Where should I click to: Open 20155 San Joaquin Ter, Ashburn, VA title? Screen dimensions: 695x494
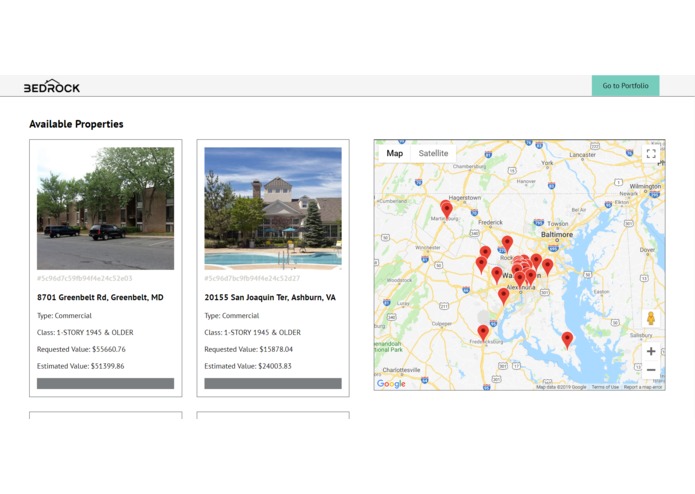270,297
